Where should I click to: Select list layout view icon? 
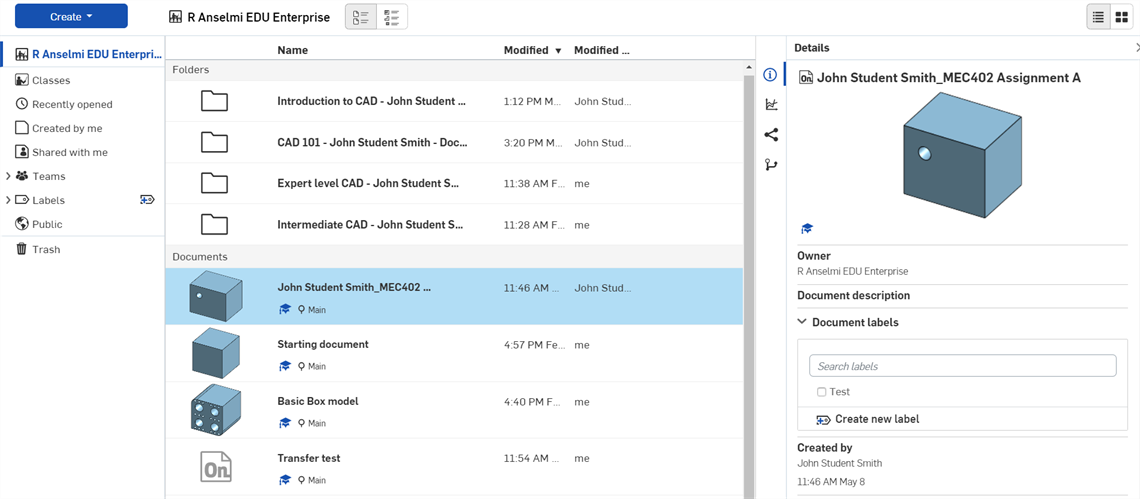(x=1098, y=17)
